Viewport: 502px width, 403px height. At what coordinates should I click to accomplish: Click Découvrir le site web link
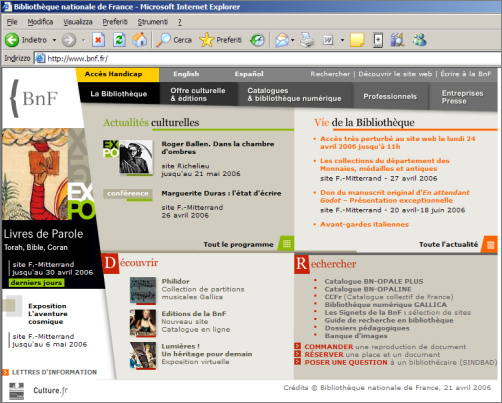tap(395, 74)
